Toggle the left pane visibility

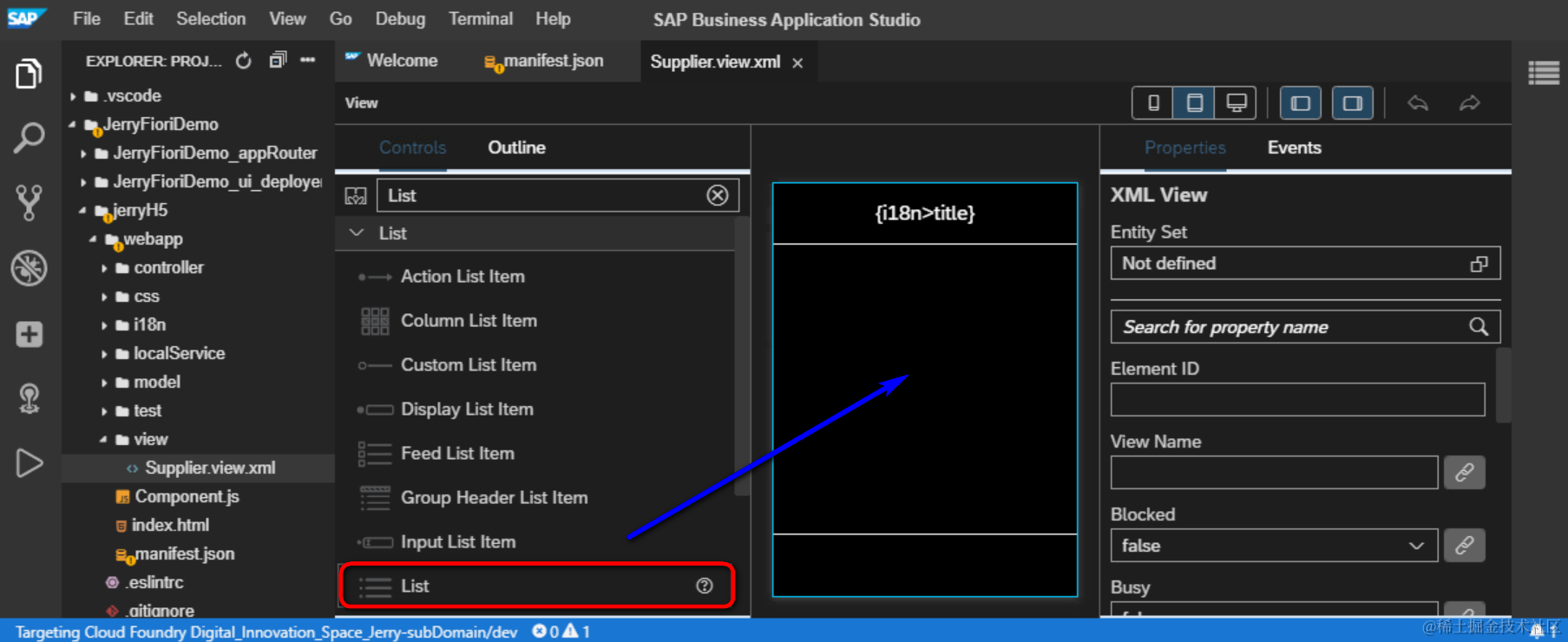point(1300,103)
